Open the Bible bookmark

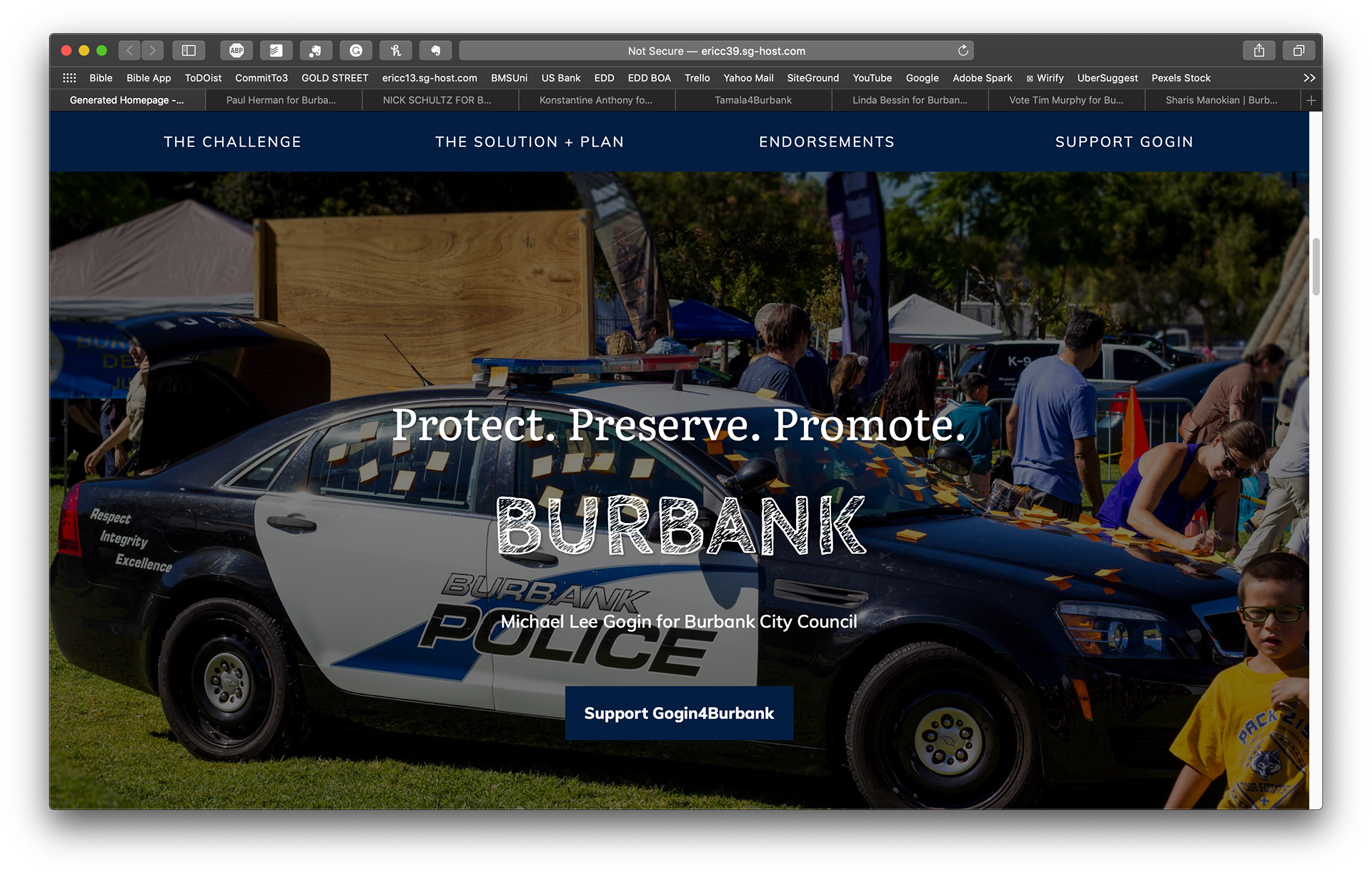[x=101, y=78]
